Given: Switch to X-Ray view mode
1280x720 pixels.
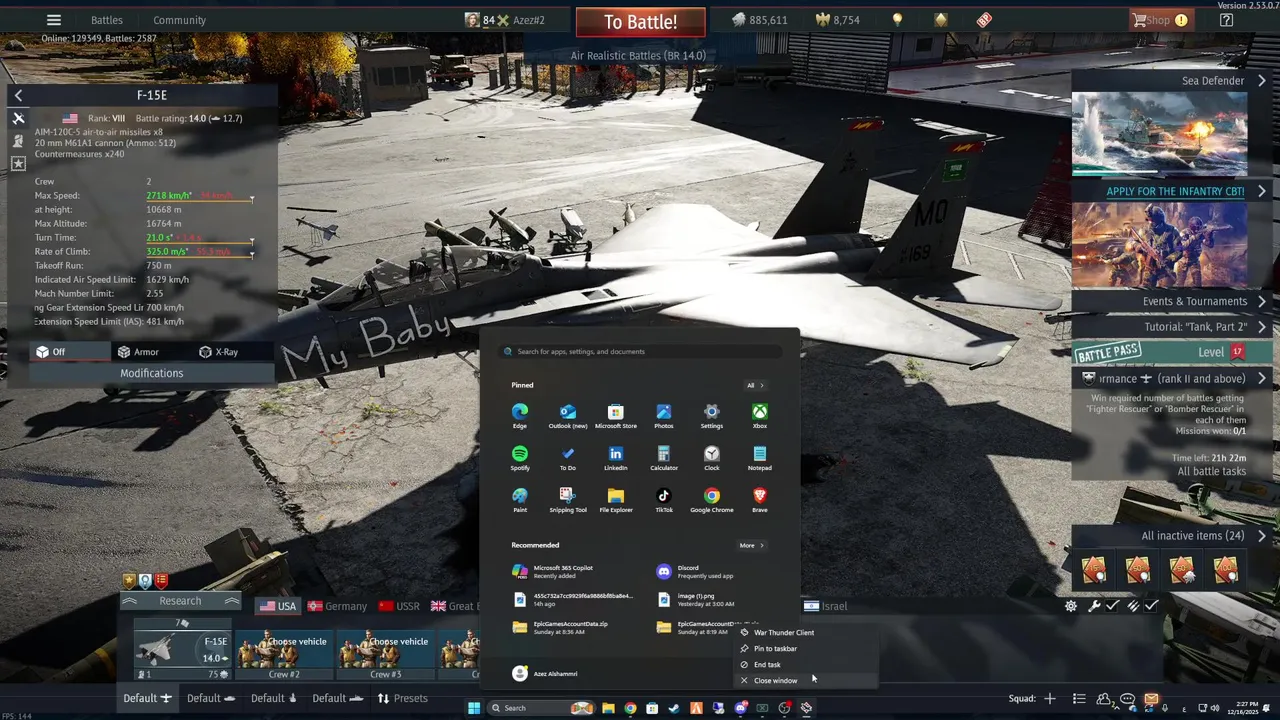Looking at the screenshot, I should tap(218, 352).
